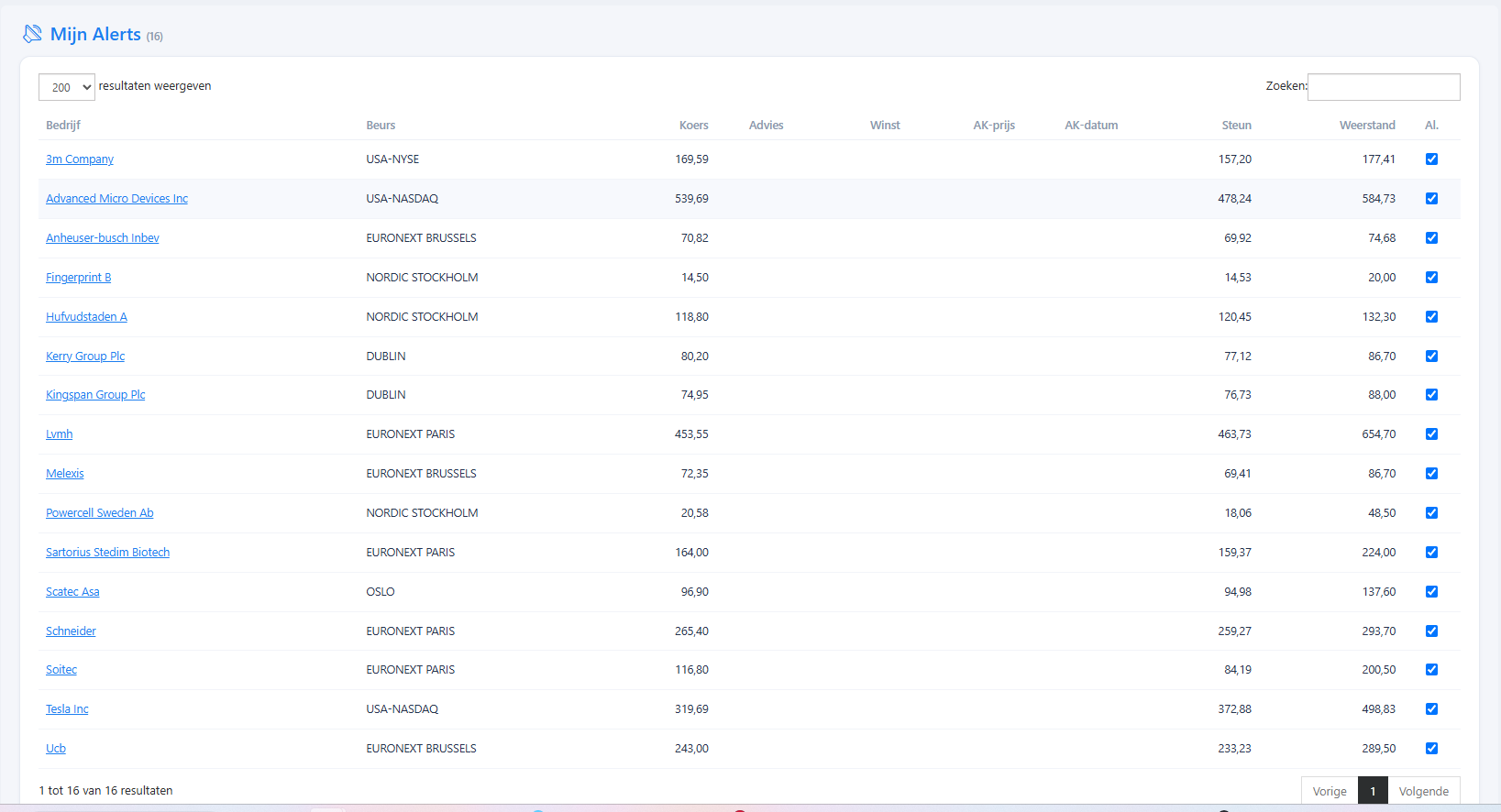
Task: Toggle alert checkbox for Fingerprint B
Action: click(1431, 278)
